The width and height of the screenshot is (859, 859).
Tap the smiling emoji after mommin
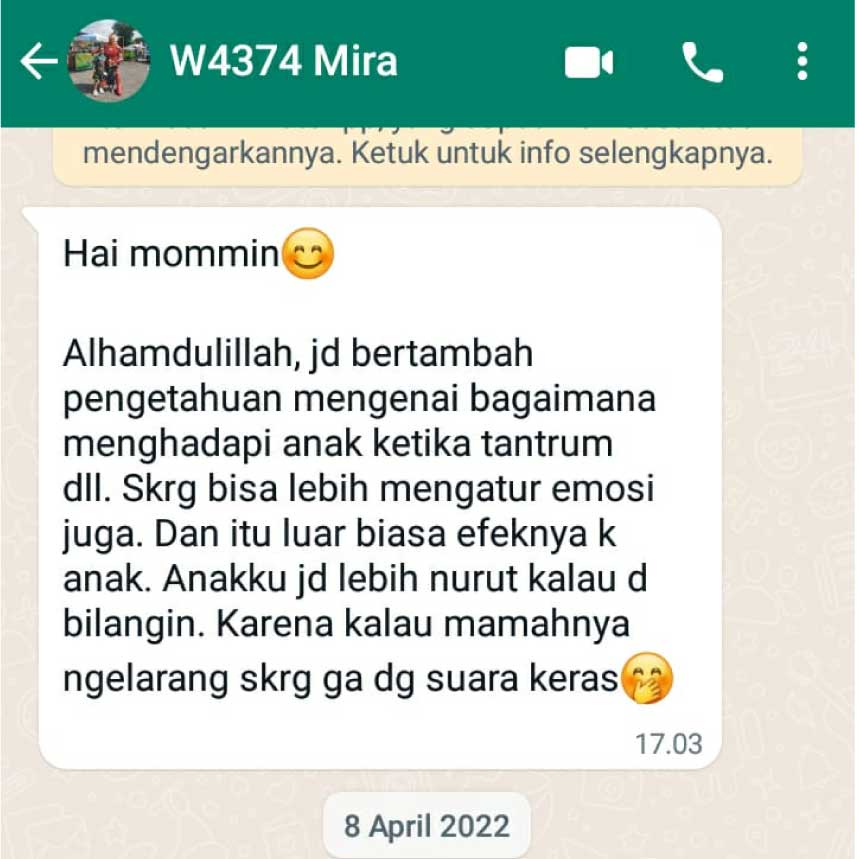(x=308, y=253)
